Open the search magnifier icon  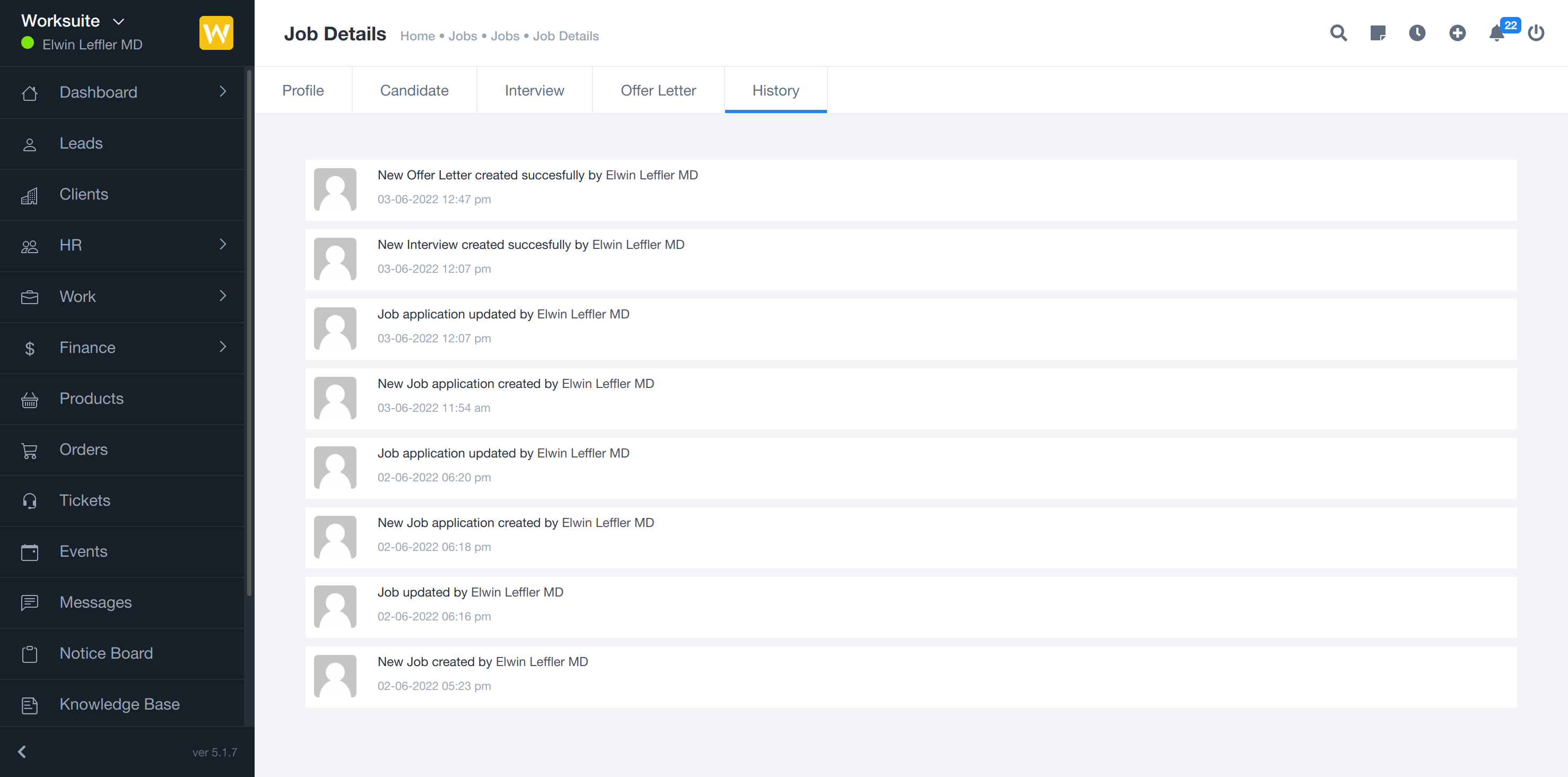click(x=1338, y=33)
